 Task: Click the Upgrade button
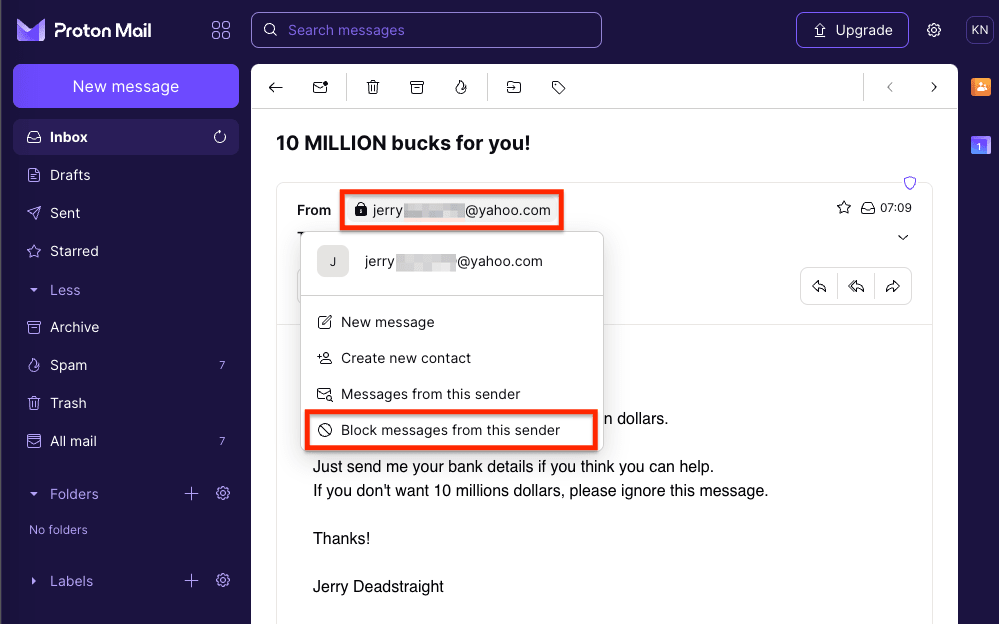click(x=852, y=30)
